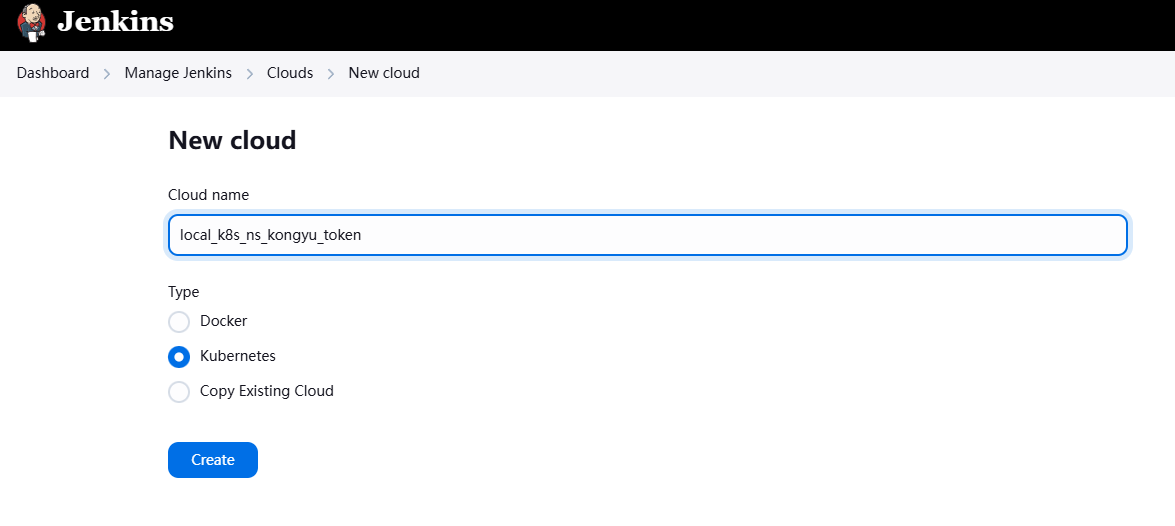Expand the chevron after Dashboard breadcrumb

point(107,74)
